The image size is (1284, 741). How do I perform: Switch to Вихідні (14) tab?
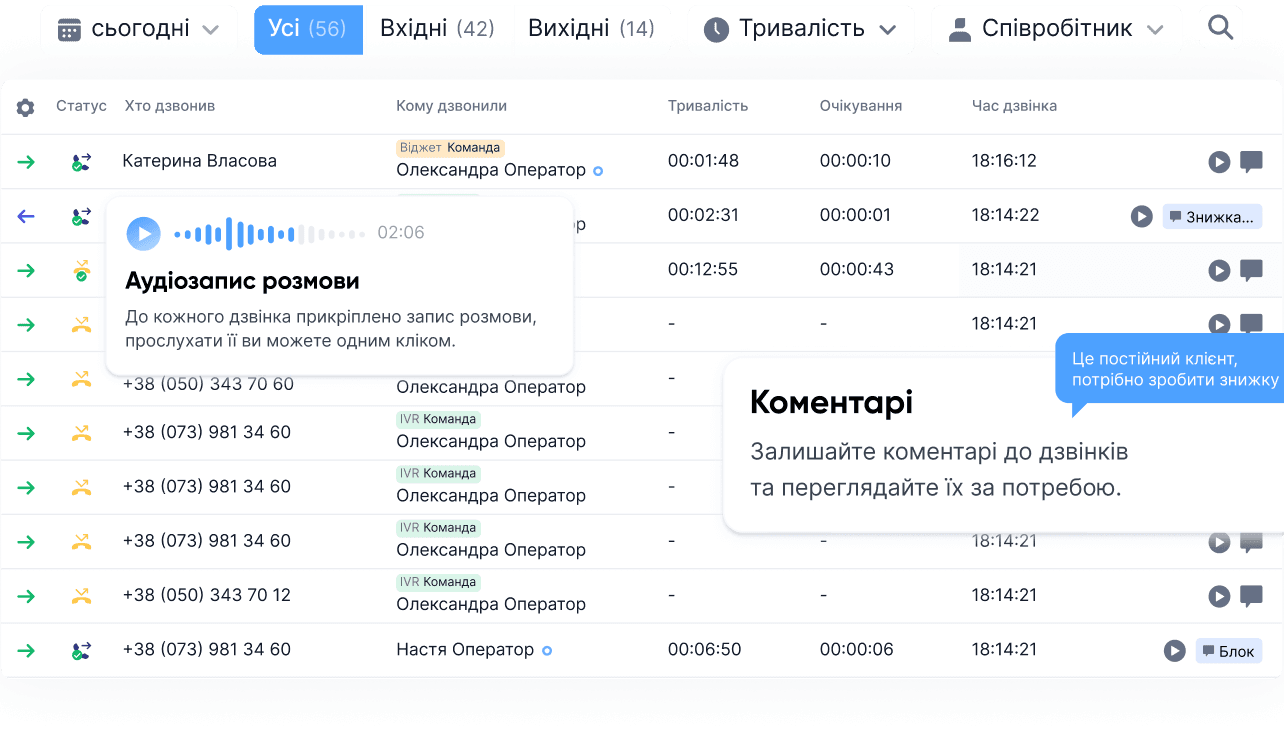point(591,29)
